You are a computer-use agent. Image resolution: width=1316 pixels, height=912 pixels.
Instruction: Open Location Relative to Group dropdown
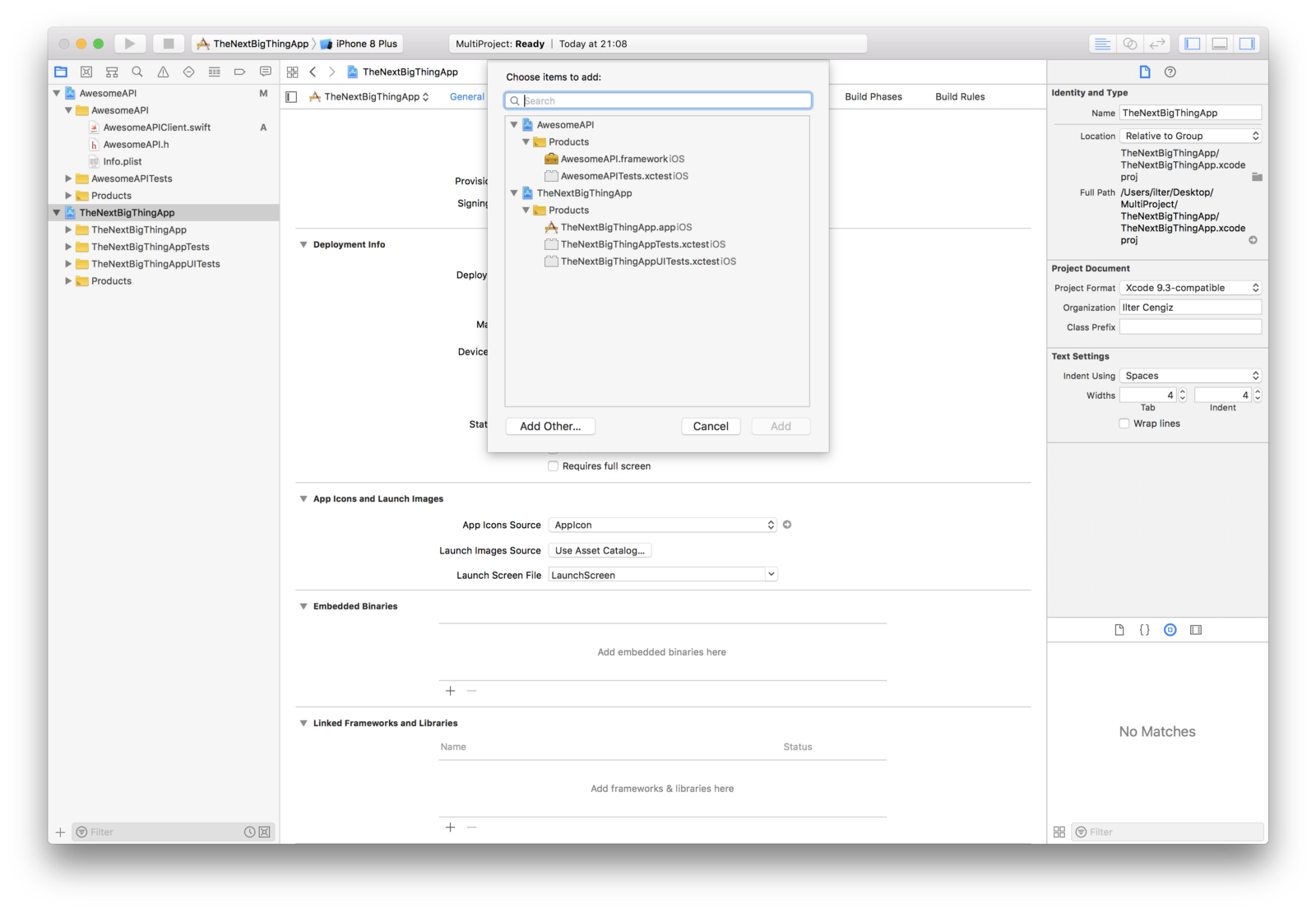coord(1190,136)
